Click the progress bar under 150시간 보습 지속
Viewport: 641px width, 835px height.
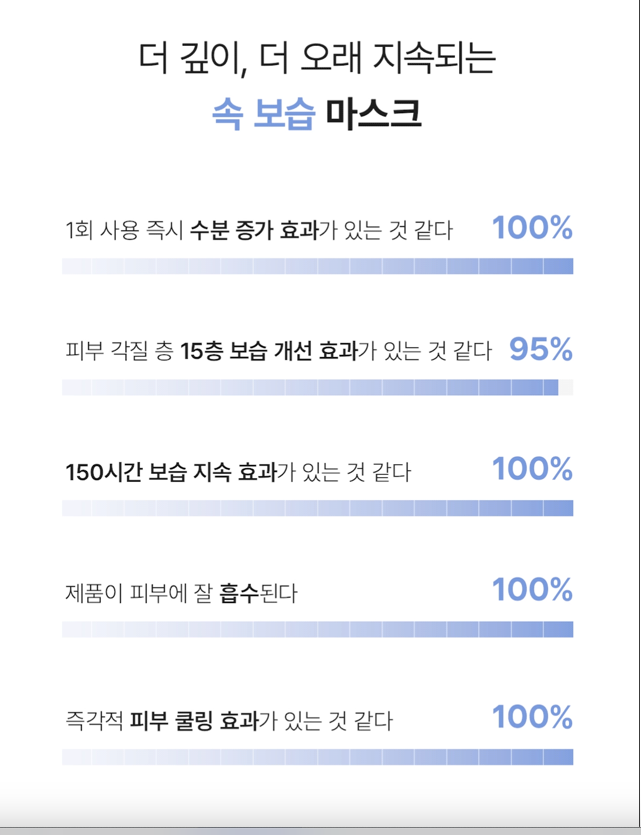[x=317, y=508]
